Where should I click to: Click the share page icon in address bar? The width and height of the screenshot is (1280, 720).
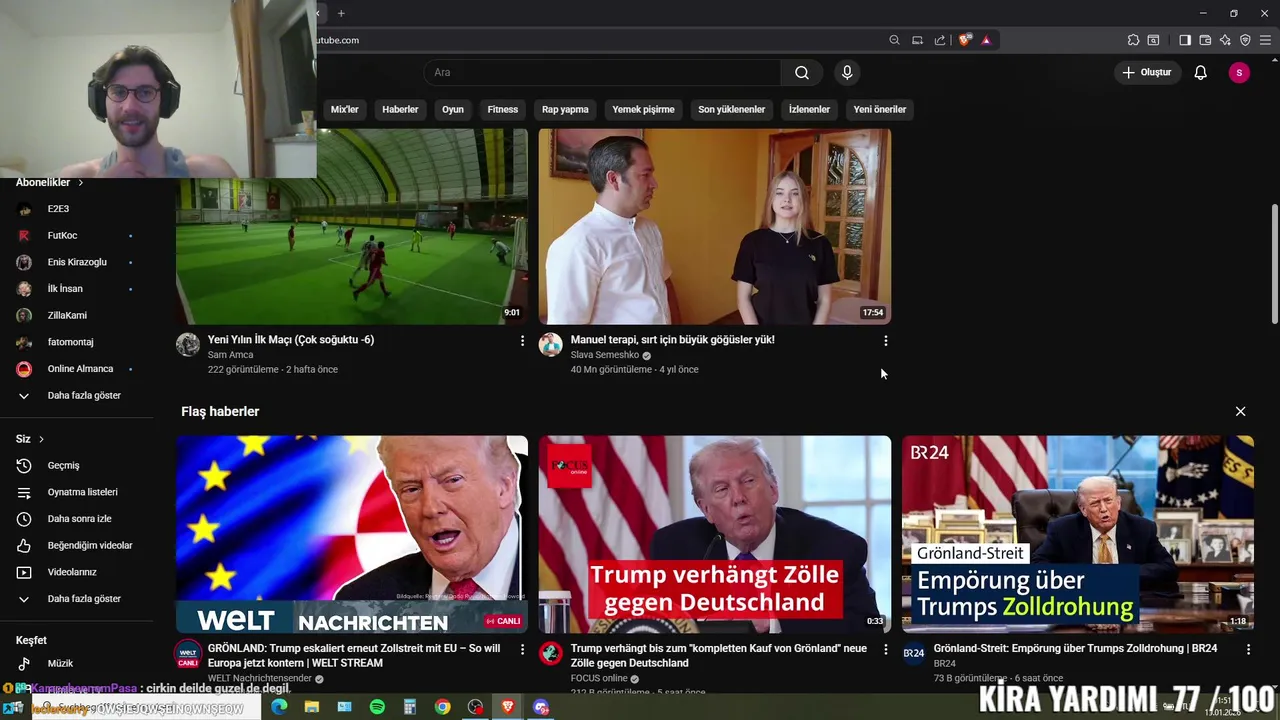[x=940, y=40]
